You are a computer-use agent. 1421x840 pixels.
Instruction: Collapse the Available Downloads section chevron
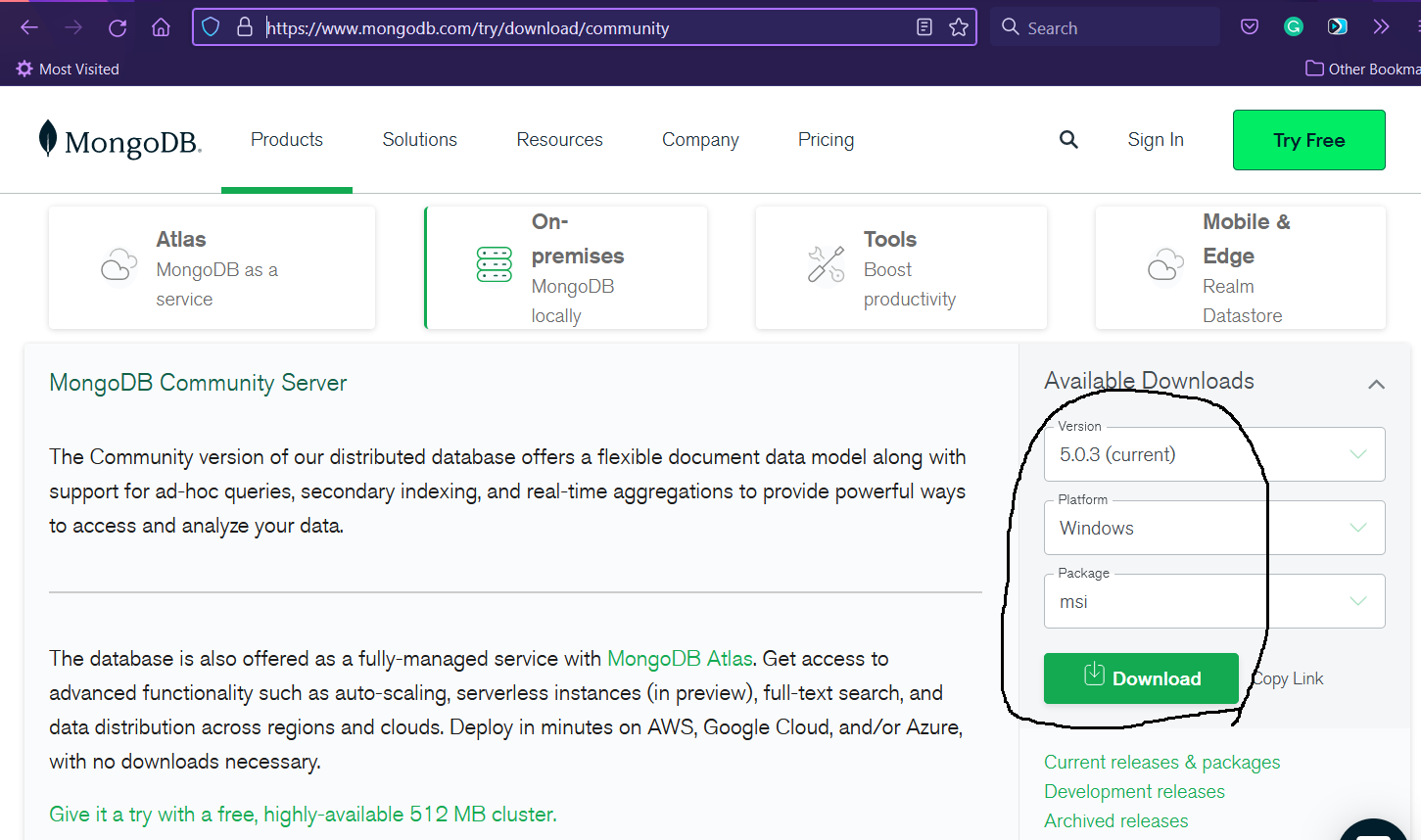(1376, 384)
